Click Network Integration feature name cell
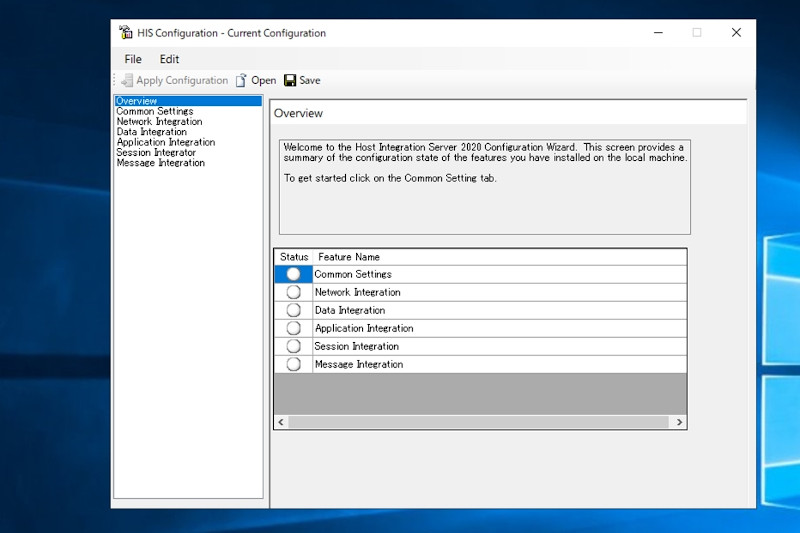800x533 pixels. [x=499, y=292]
